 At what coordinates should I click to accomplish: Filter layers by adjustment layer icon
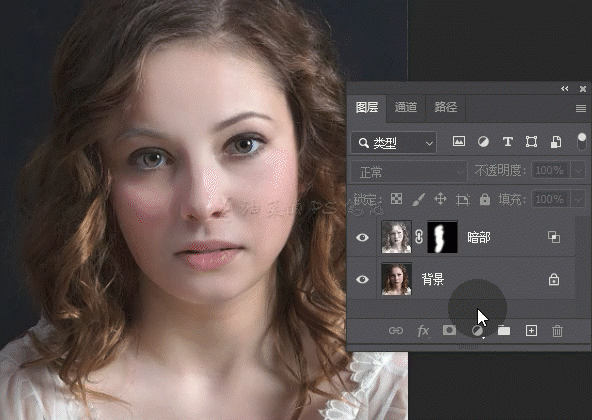pyautogui.click(x=483, y=142)
